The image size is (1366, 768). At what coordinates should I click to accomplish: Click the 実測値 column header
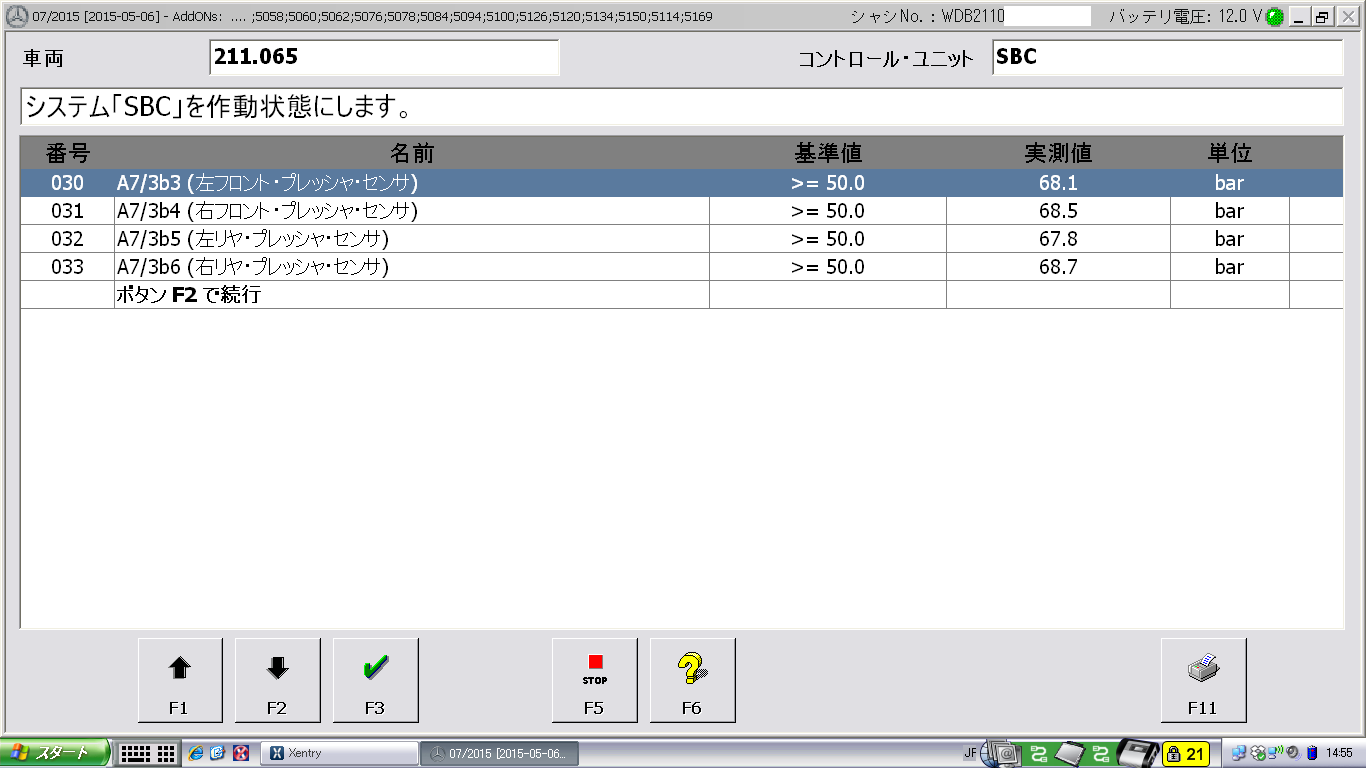pyautogui.click(x=1057, y=153)
